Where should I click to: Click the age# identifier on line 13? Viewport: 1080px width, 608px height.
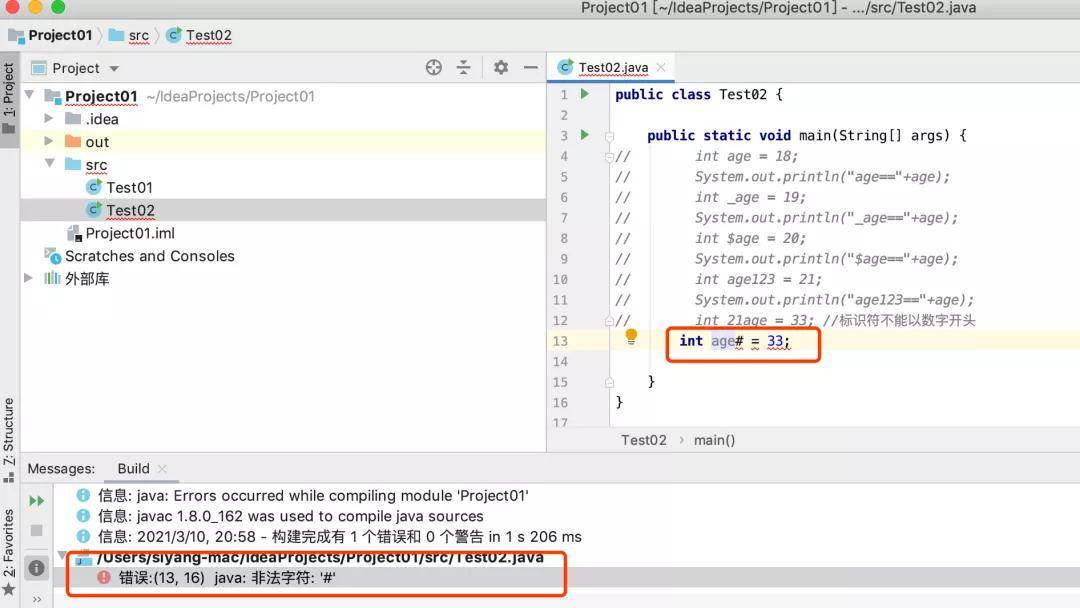click(727, 341)
